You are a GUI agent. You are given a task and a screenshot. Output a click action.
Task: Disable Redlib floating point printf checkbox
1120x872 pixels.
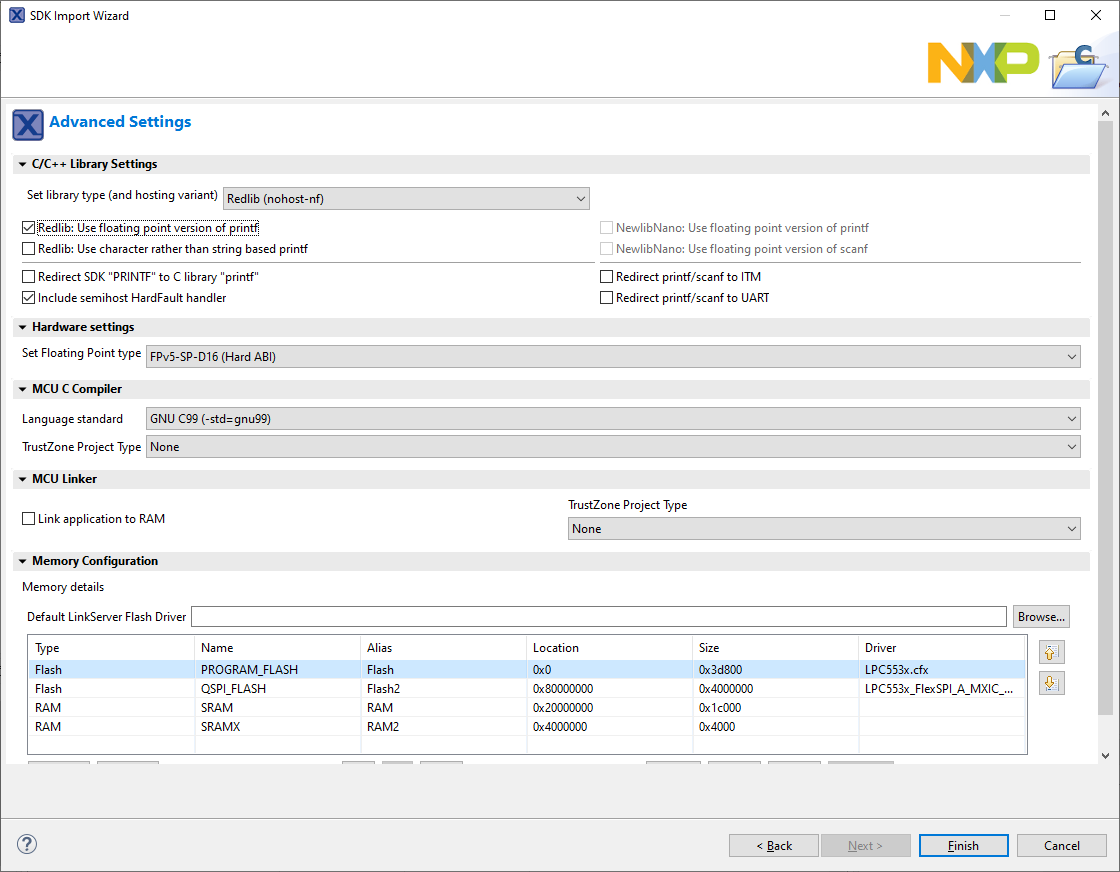[x=29, y=228]
